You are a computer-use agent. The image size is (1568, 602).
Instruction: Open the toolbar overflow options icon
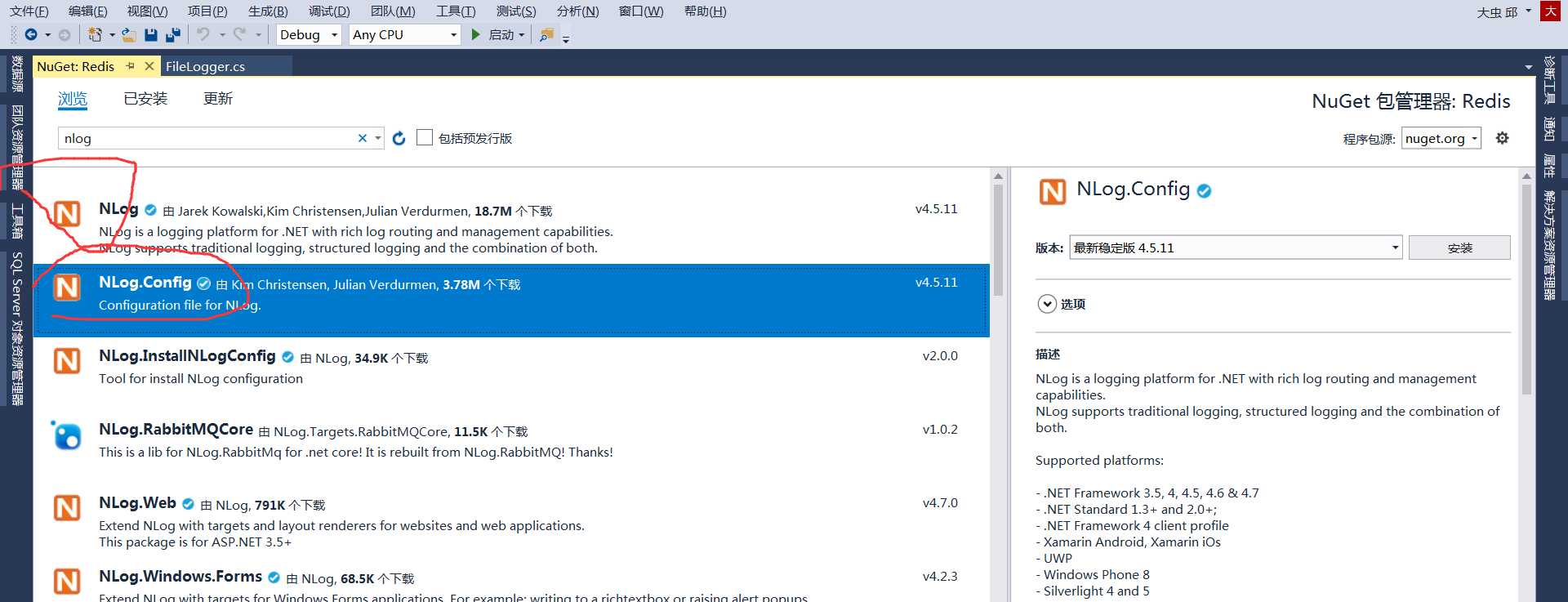[566, 38]
